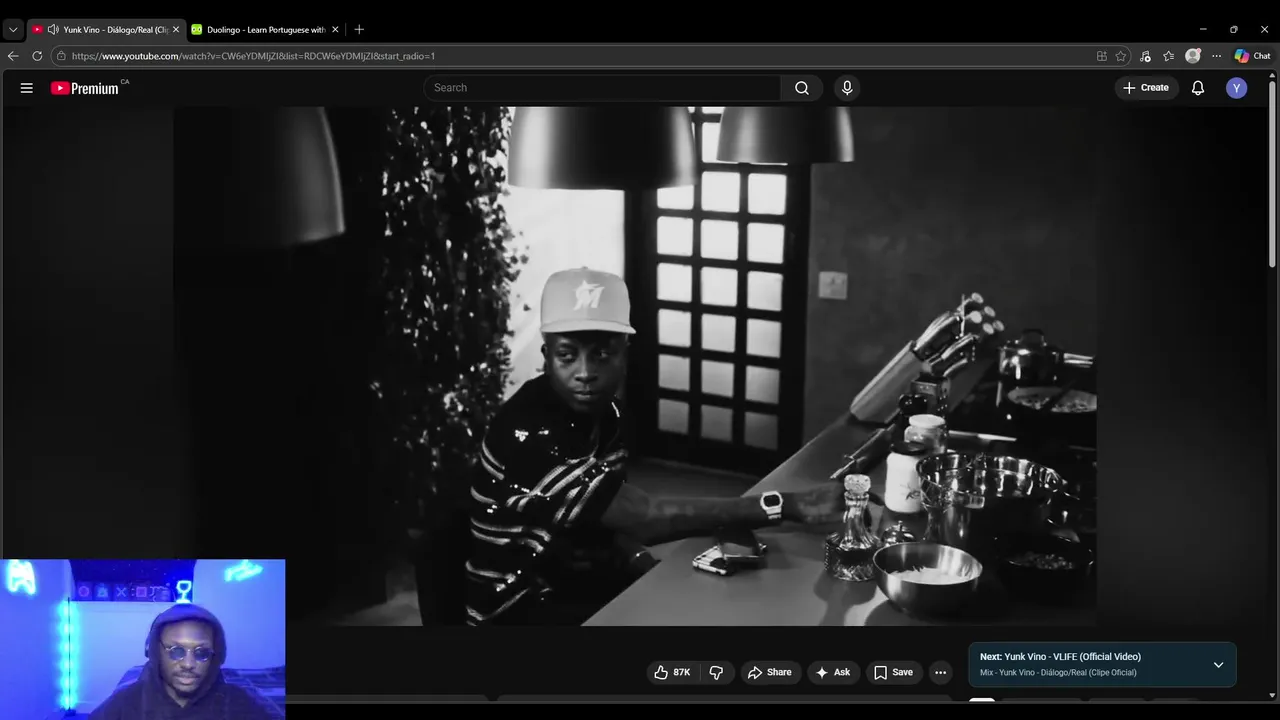Open the account avatar labeled Y

click(1237, 88)
